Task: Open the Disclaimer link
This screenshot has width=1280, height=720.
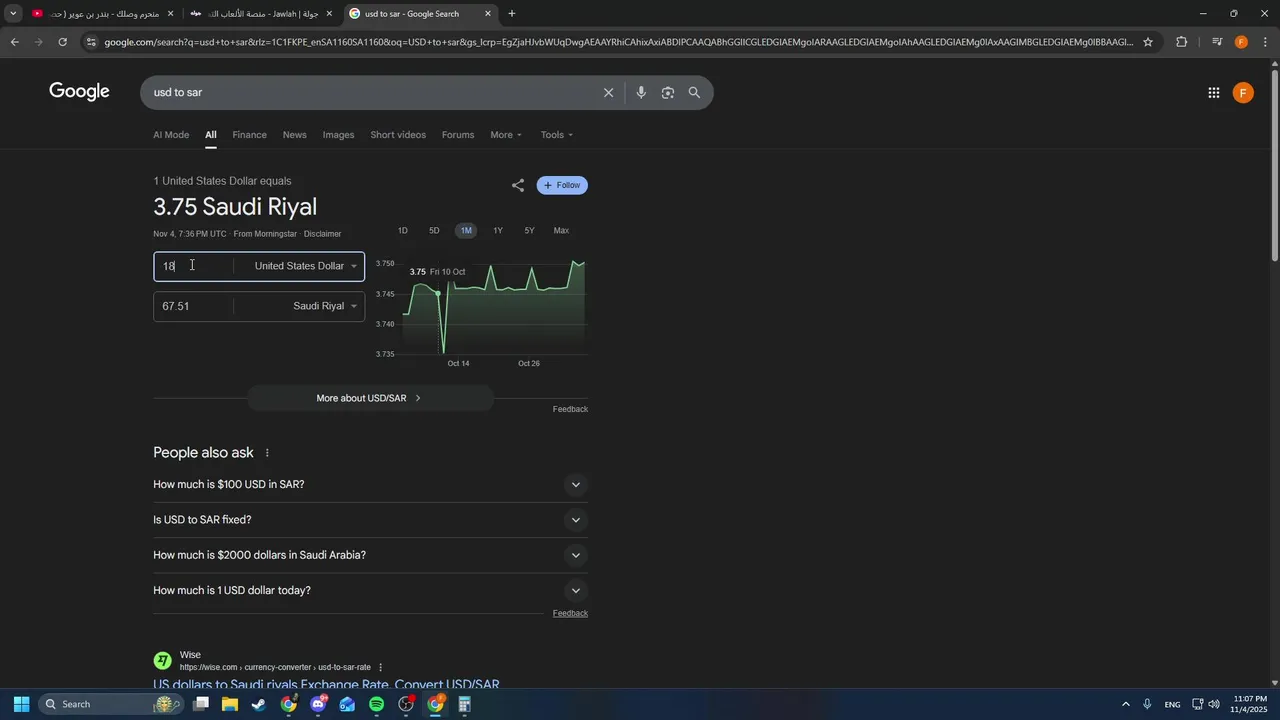Action: 322,234
